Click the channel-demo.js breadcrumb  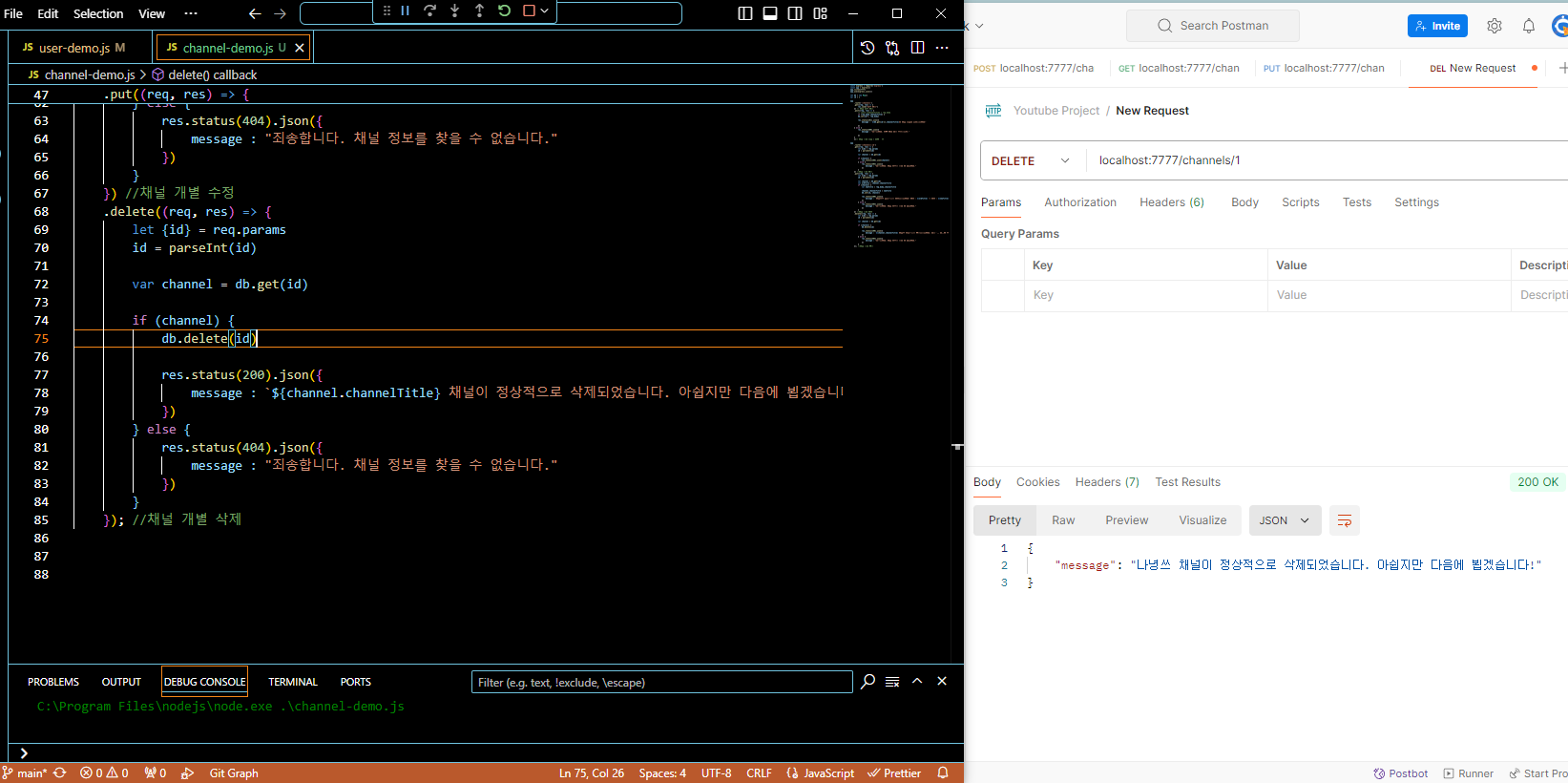coord(90,74)
